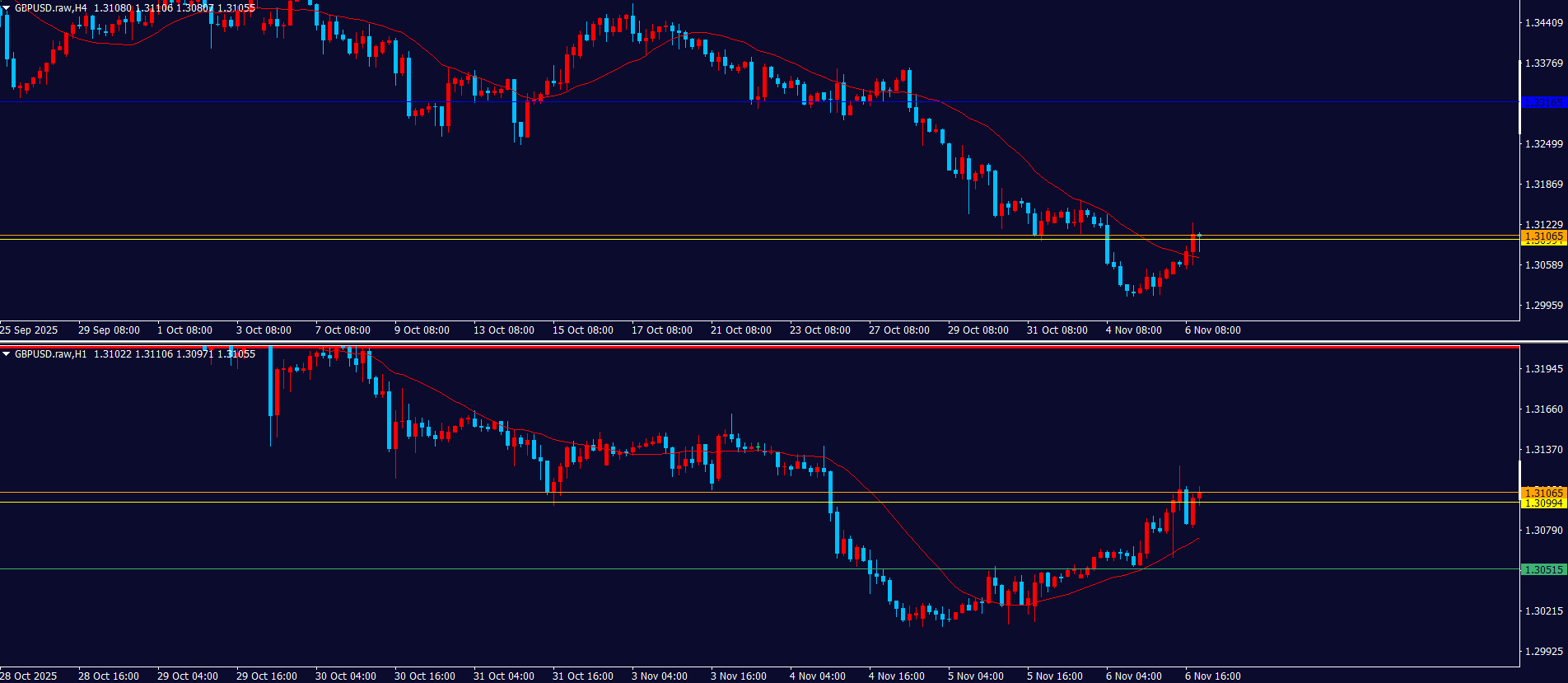Click the '6 Nov 16:00' time label
Screen dimensions: 1568x683
coord(1212,676)
